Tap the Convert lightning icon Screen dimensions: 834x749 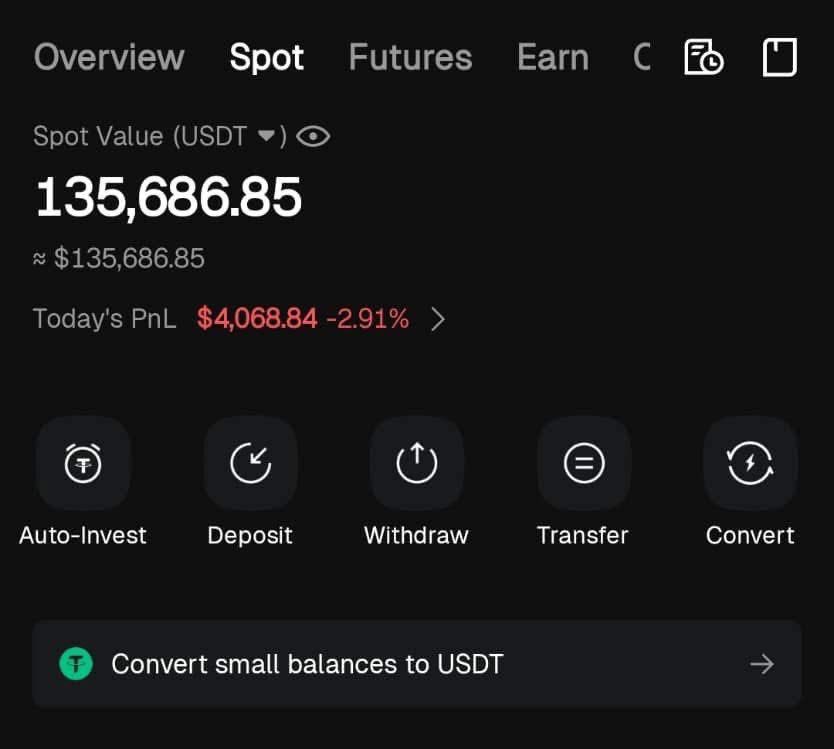click(x=750, y=463)
